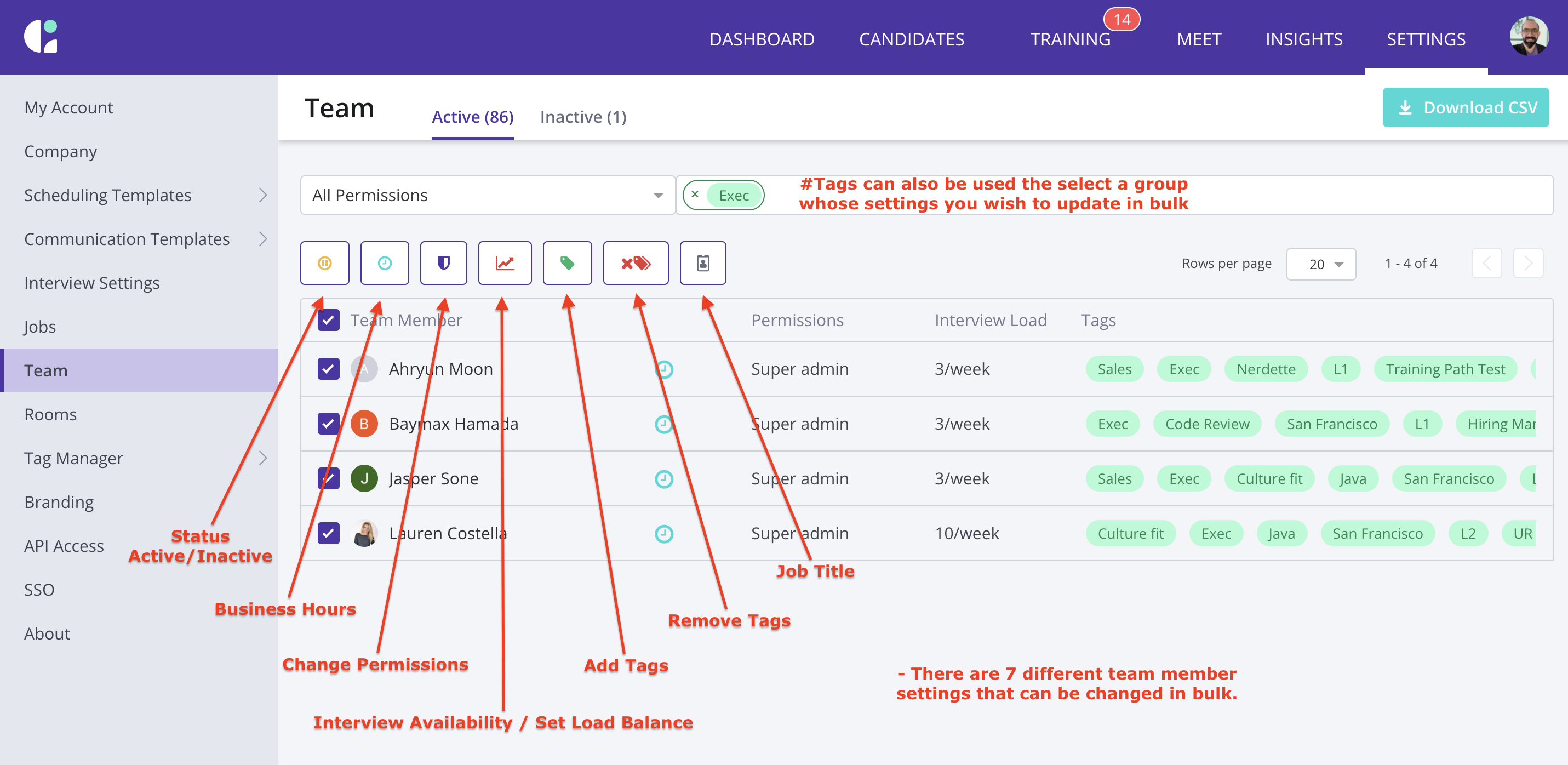Uncheck Baymax Hamada's row checkbox
Viewport: 1568px width, 765px height.
point(329,423)
